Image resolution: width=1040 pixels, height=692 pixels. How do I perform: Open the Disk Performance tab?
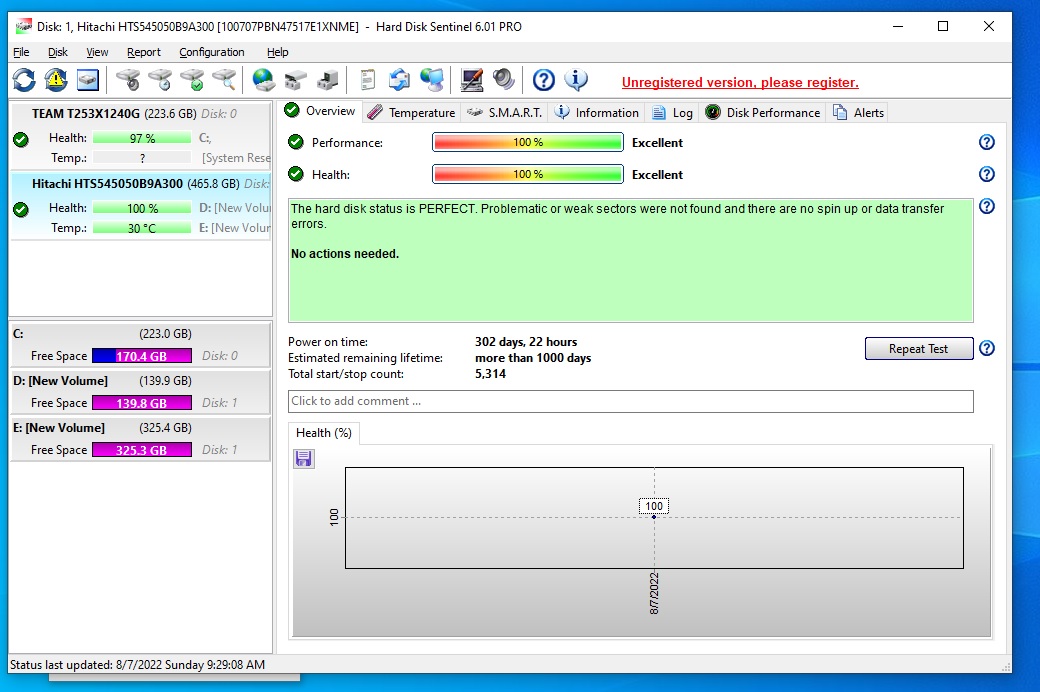click(x=763, y=113)
